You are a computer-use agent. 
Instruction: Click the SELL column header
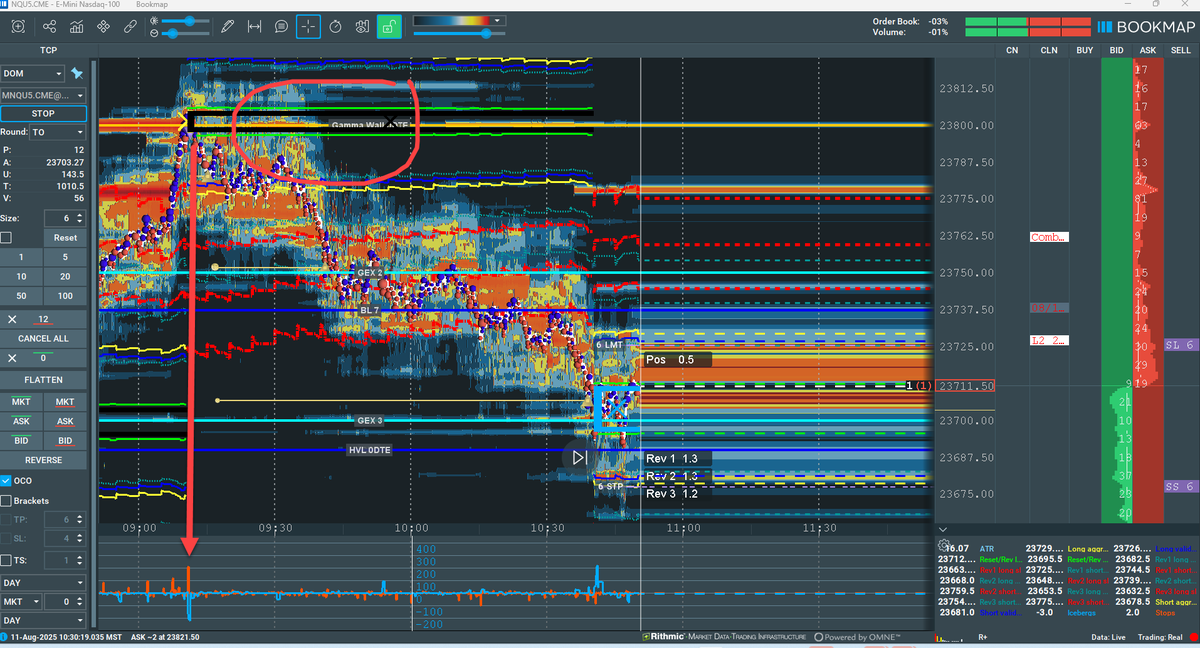click(1180, 49)
